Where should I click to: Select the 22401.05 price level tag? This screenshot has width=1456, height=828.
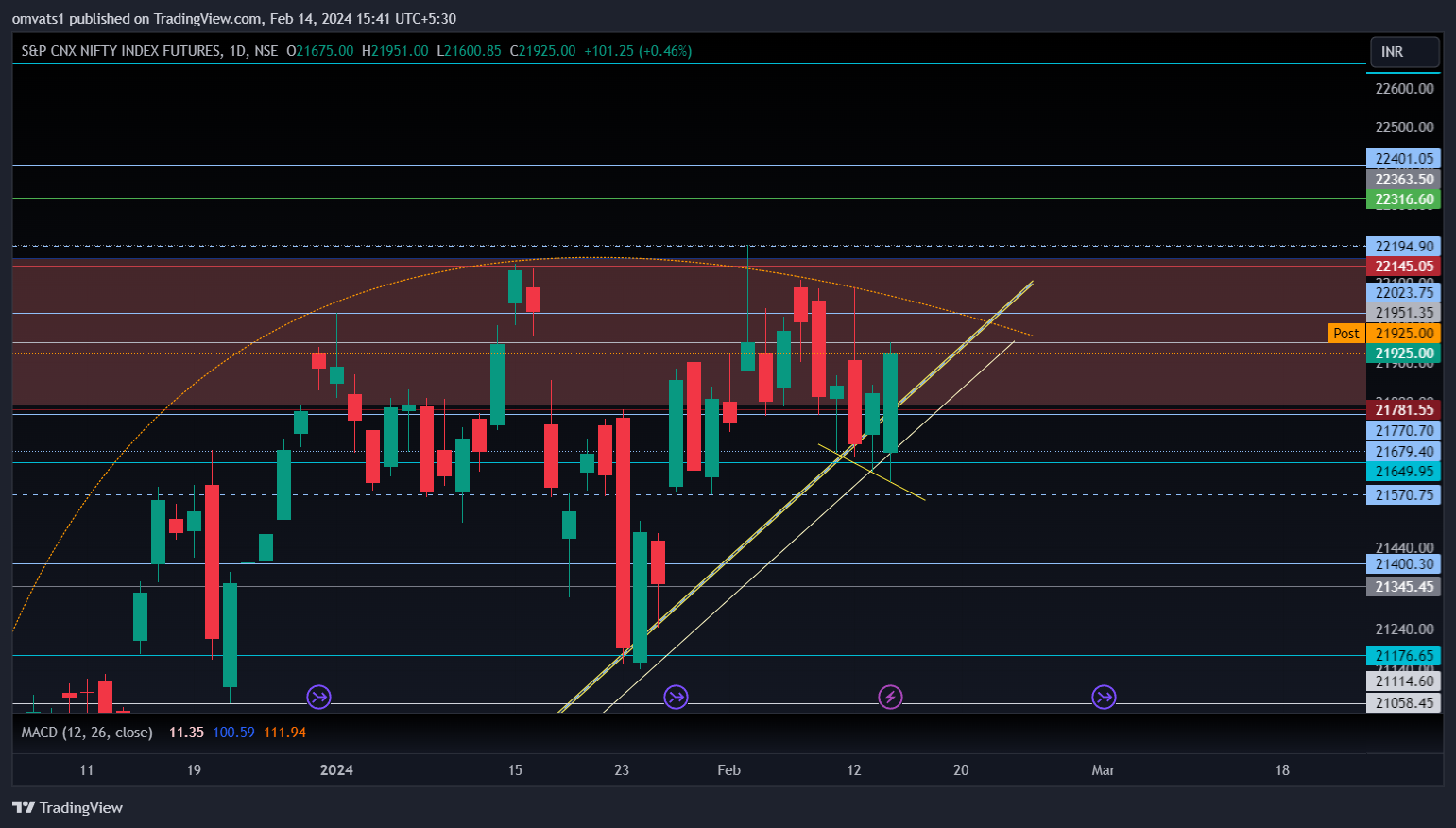(1403, 159)
